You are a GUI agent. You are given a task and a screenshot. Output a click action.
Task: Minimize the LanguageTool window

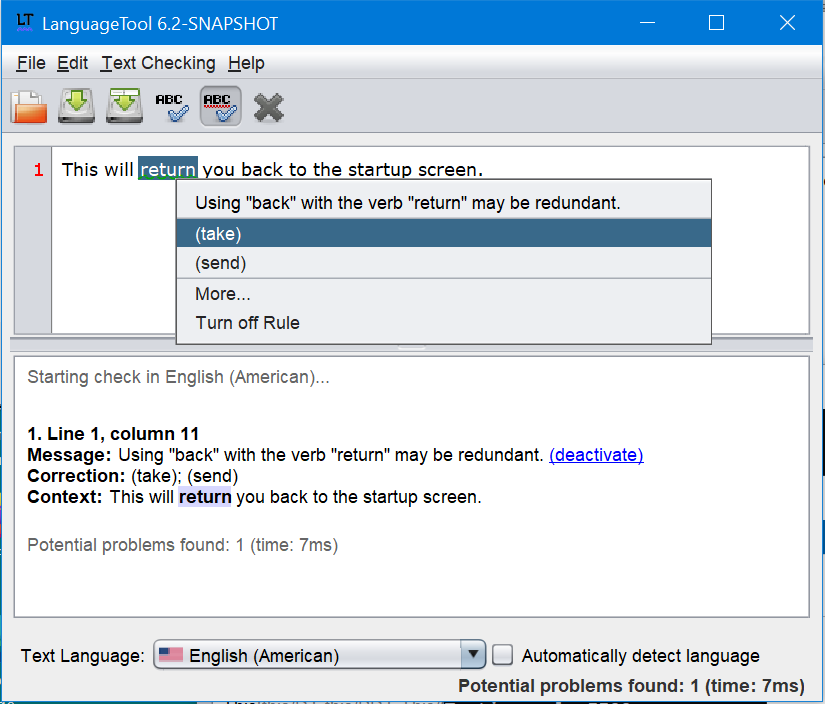pos(647,23)
